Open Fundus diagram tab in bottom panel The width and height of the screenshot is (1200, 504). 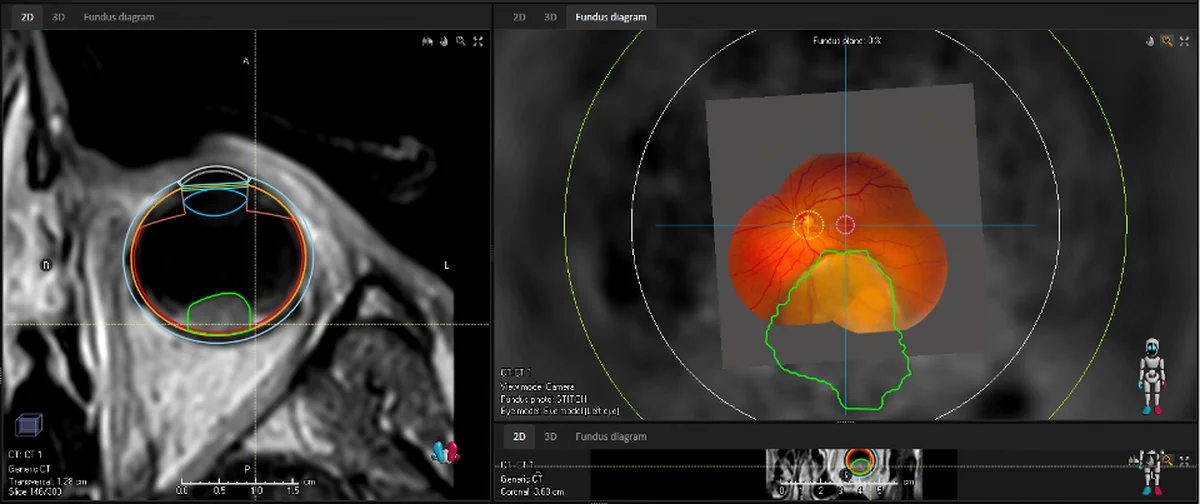(610, 437)
